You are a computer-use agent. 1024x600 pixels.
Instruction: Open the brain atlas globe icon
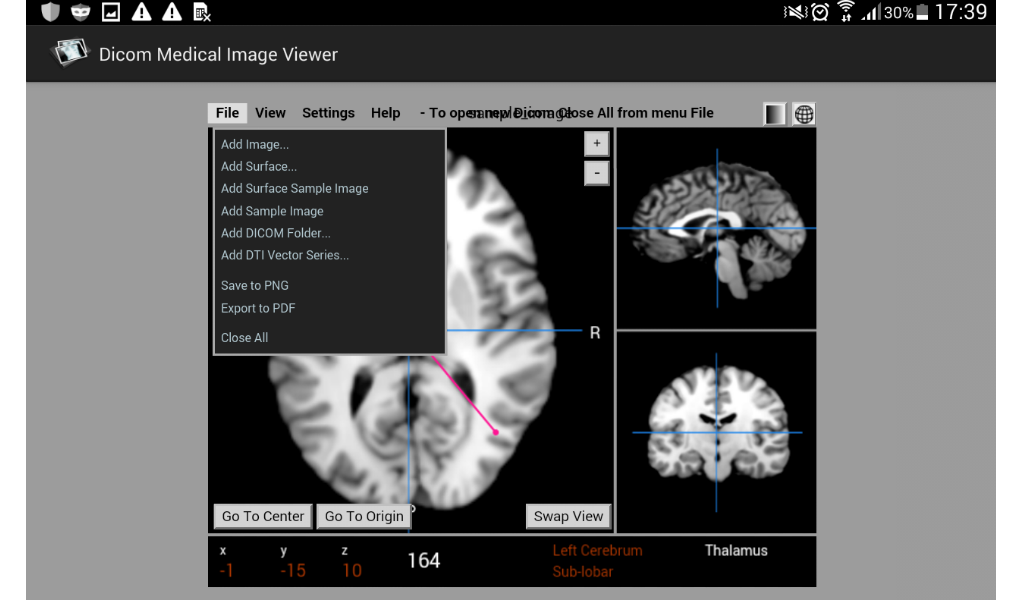click(x=804, y=113)
